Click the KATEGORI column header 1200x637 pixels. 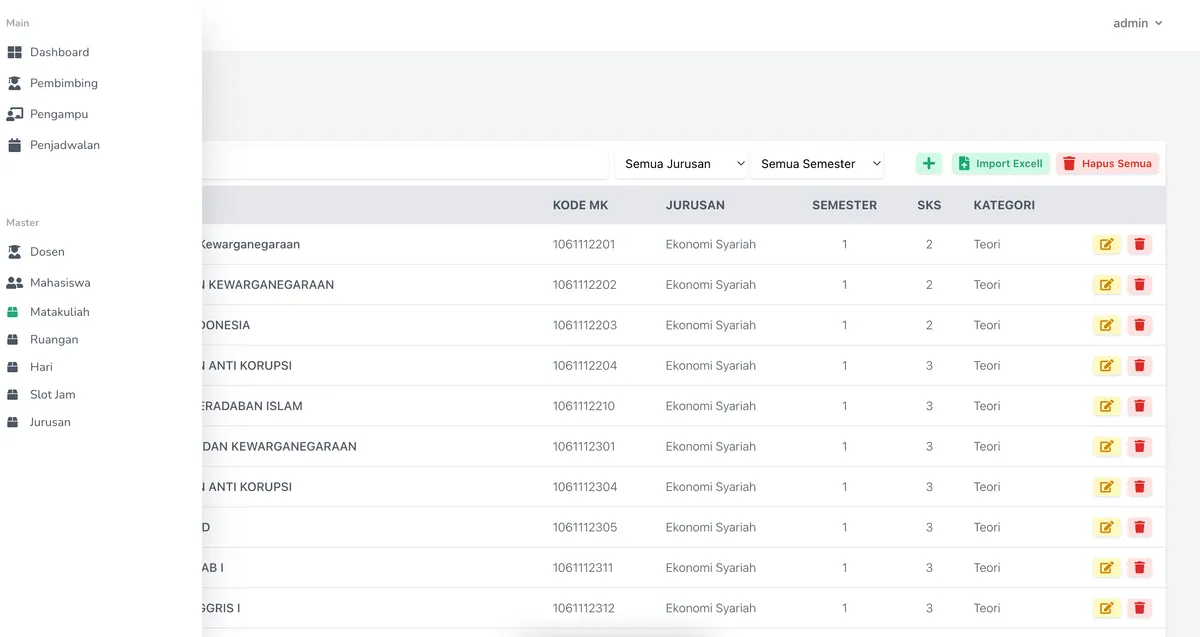pos(1004,205)
